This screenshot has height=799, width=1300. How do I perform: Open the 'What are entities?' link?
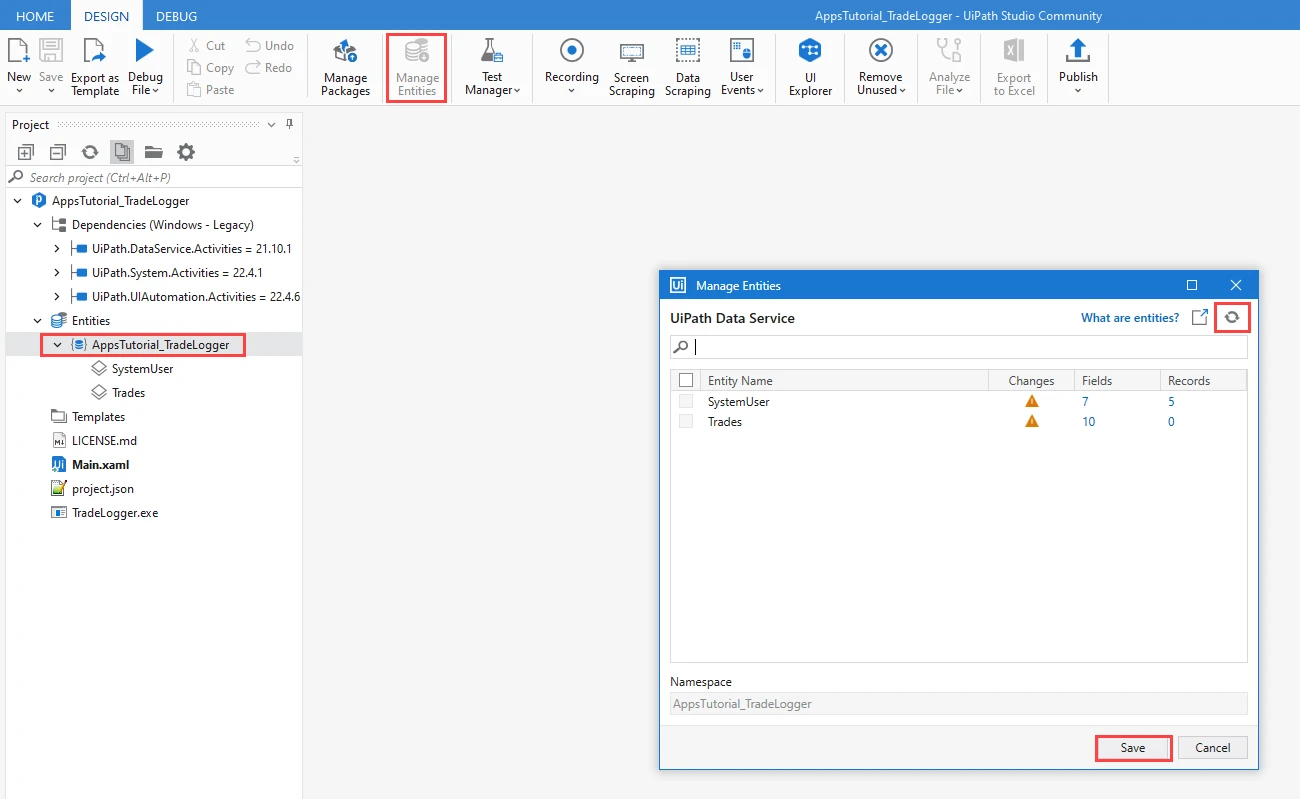click(1130, 318)
